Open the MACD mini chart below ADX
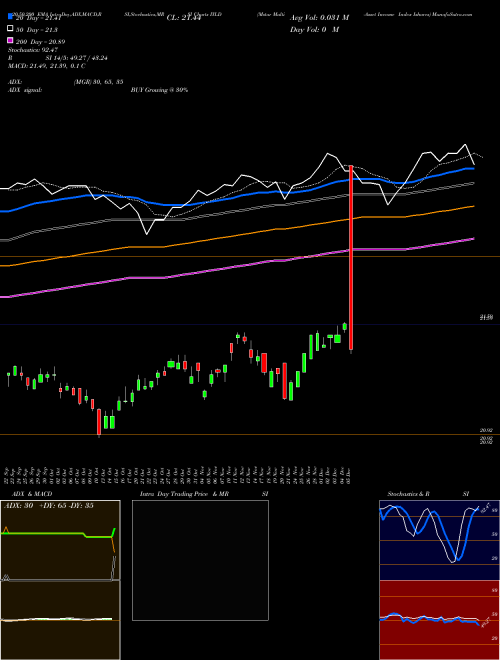The width and height of the screenshot is (500, 660). 60,620
